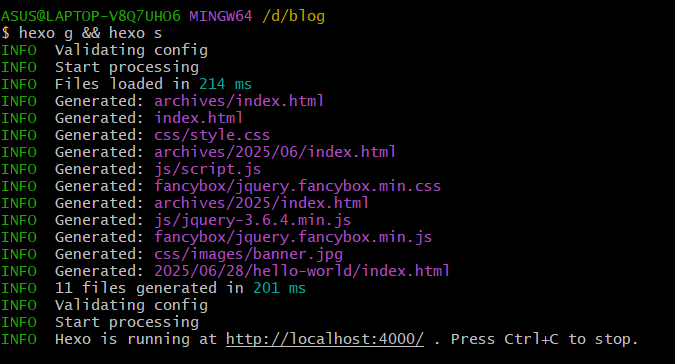Screen dimensions: 675x364
Task: Click the /d/blog directory path
Action: (293, 16)
